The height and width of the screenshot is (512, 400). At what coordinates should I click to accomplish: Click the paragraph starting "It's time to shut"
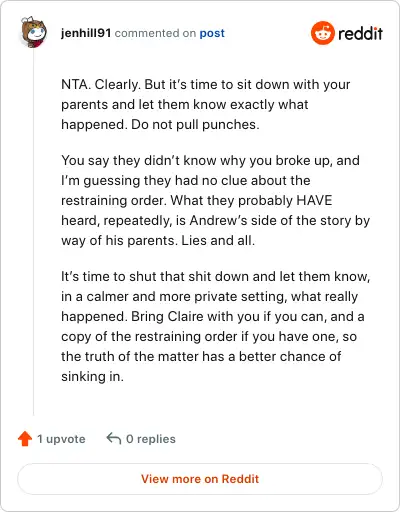click(x=215, y=326)
